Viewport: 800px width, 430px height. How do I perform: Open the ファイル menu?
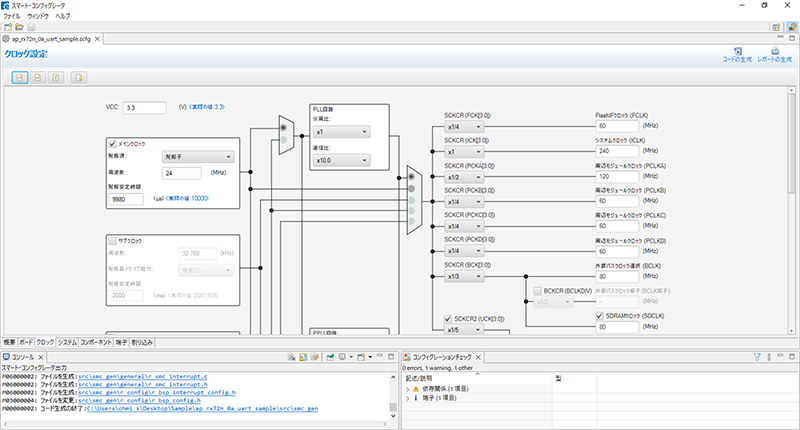pyautogui.click(x=12, y=16)
